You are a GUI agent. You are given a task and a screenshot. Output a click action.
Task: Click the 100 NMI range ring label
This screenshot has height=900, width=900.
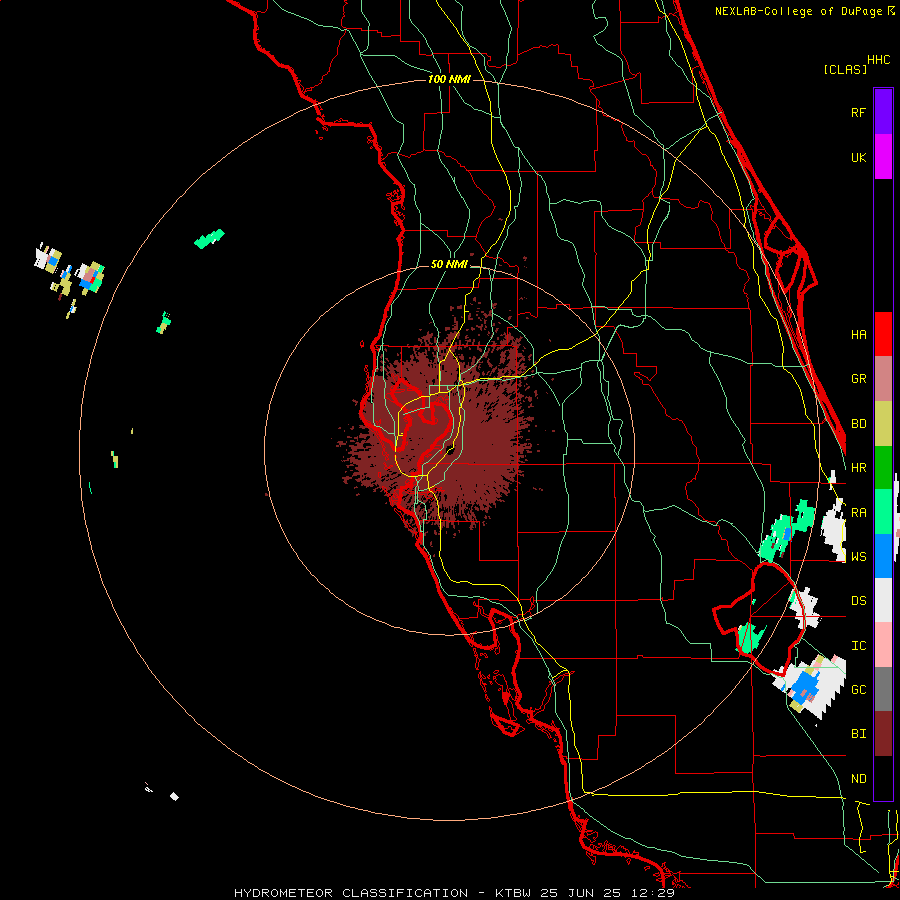pyautogui.click(x=449, y=79)
